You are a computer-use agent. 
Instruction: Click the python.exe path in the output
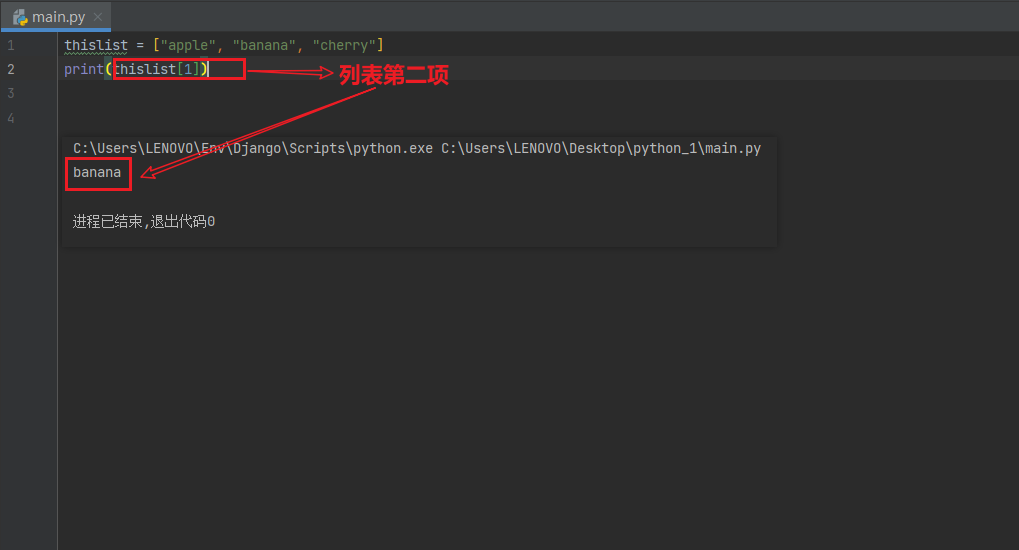[x=253, y=148]
